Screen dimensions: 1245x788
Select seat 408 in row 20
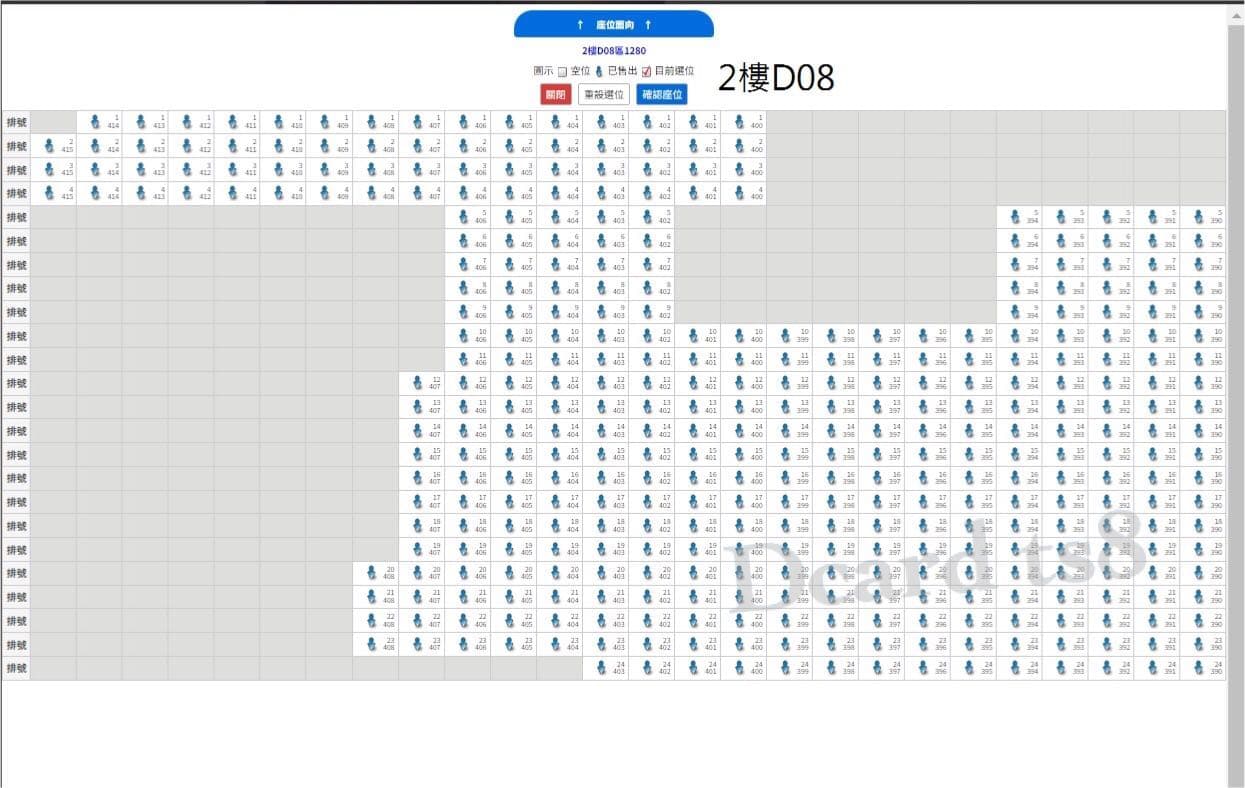(376, 573)
